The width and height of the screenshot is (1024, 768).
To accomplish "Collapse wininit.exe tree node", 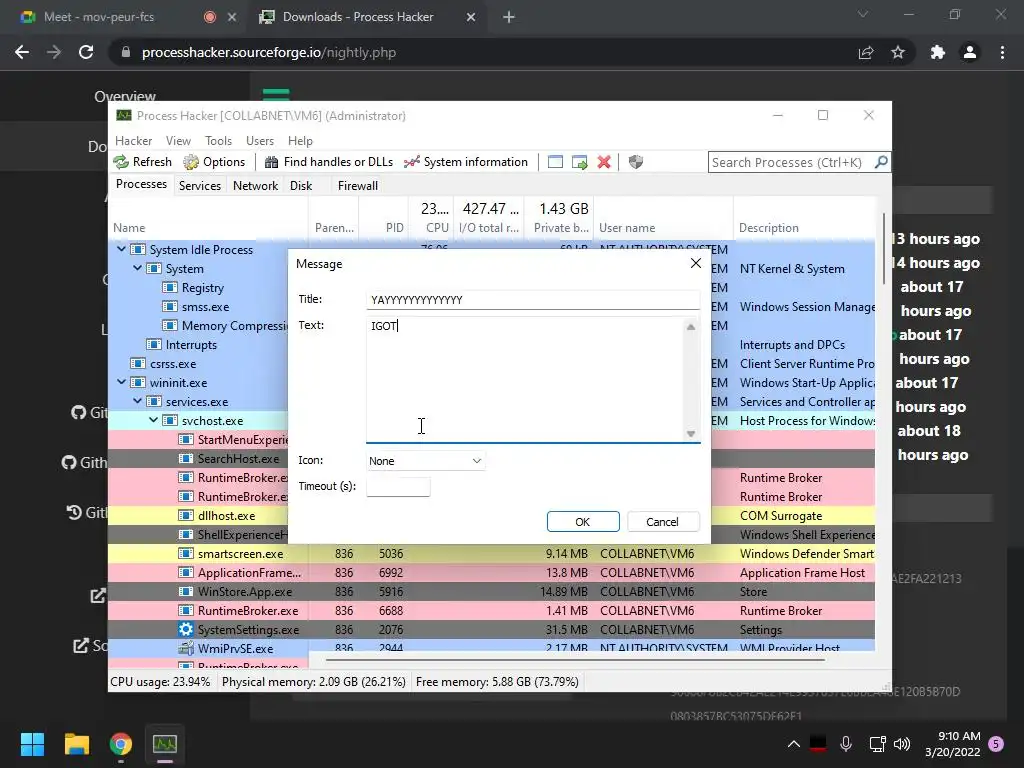I will pyautogui.click(x=121, y=382).
